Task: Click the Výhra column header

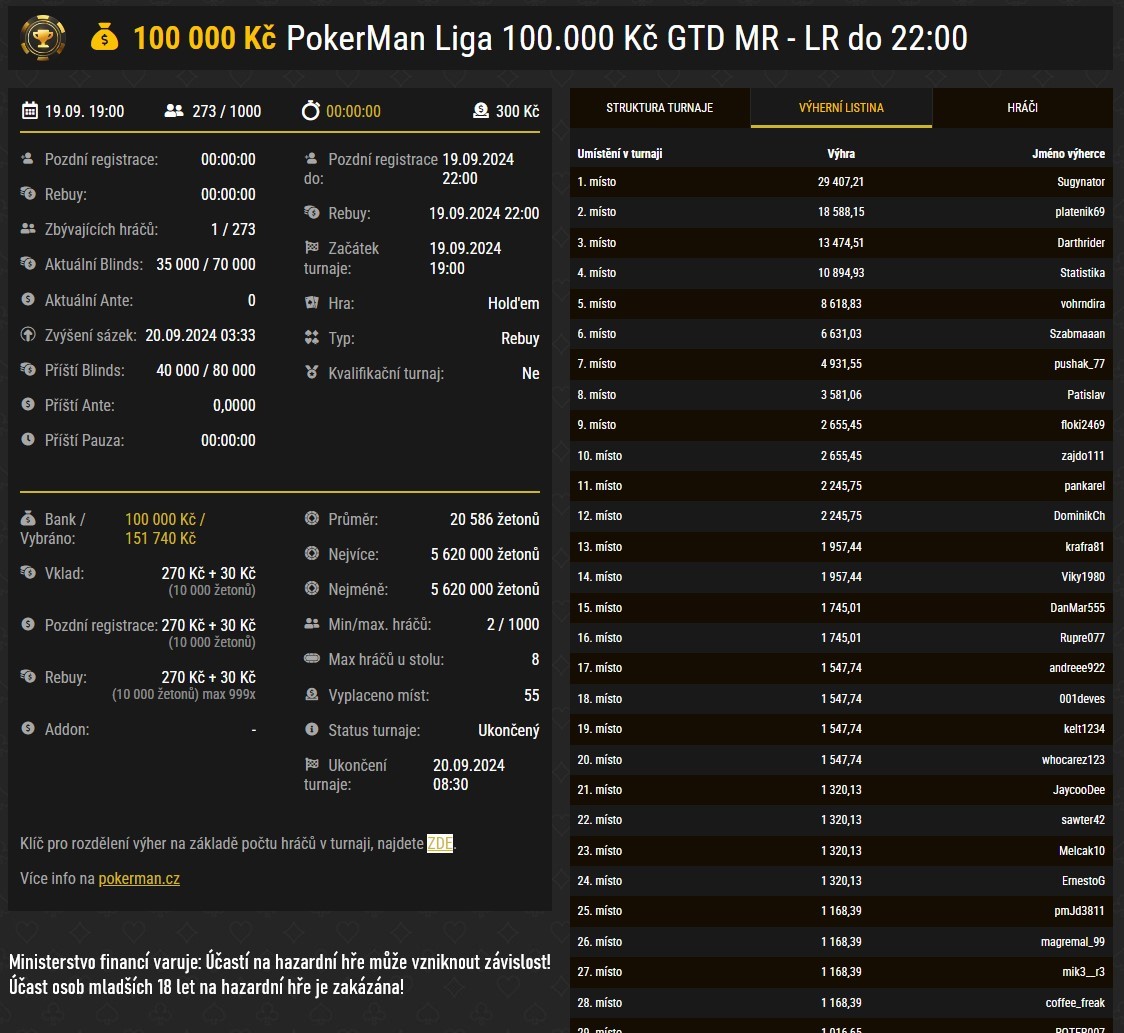Action: [840, 154]
